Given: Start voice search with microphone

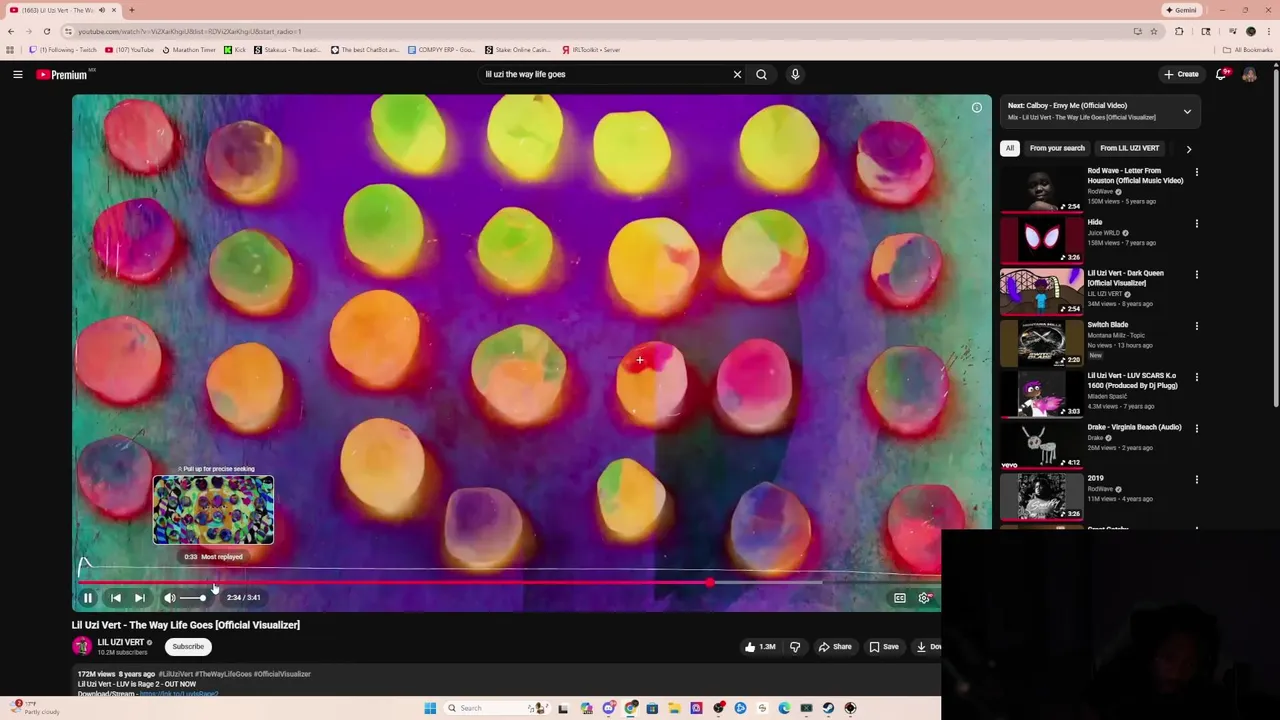Looking at the screenshot, I should coord(795,74).
